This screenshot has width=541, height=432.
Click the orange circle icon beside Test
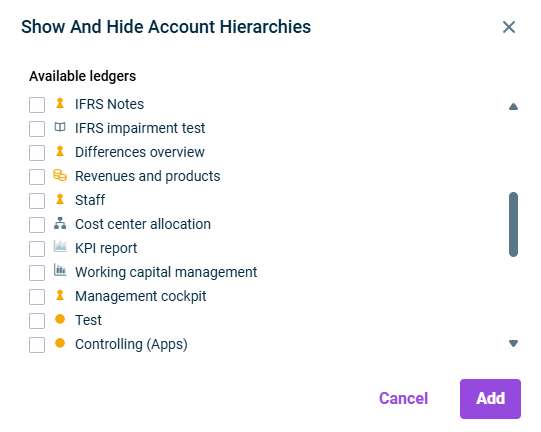point(60,319)
